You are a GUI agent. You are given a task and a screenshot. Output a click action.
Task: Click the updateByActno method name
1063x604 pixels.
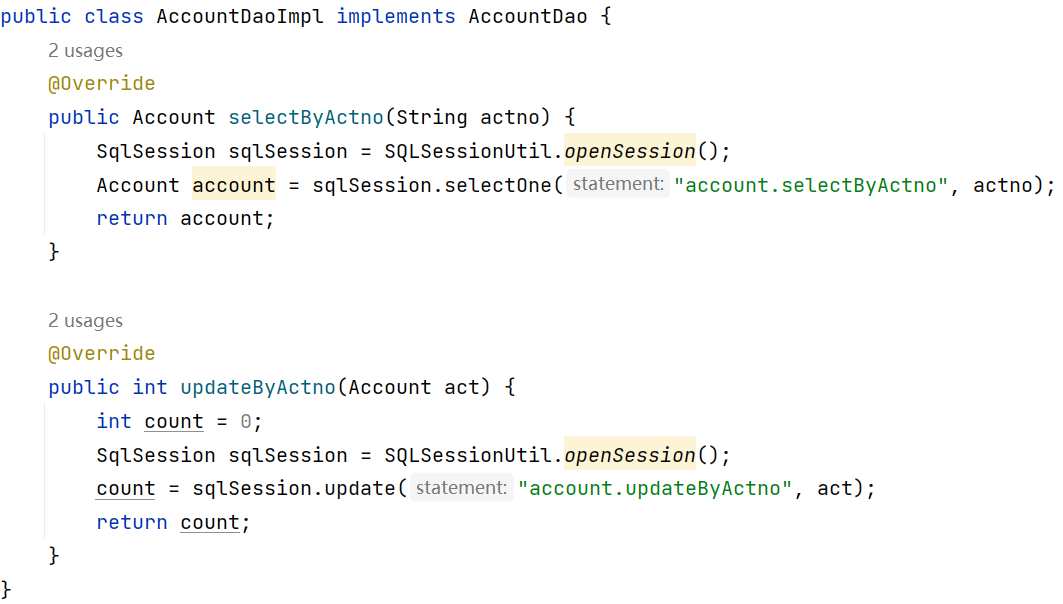pyautogui.click(x=258, y=387)
